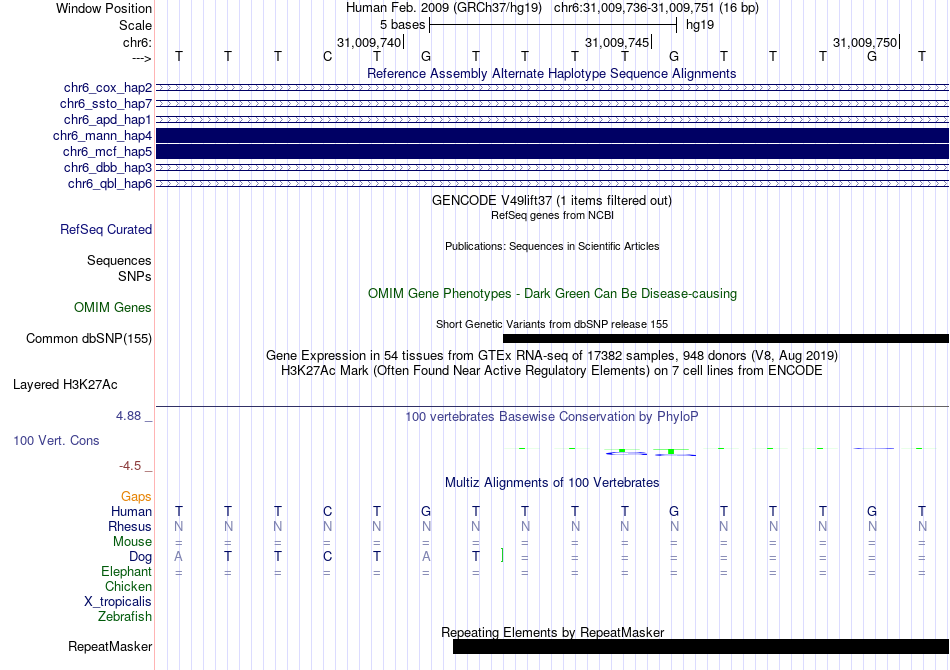
Task: Click the Reference Assembly Alternate Haplotype title
Action: pos(552,73)
